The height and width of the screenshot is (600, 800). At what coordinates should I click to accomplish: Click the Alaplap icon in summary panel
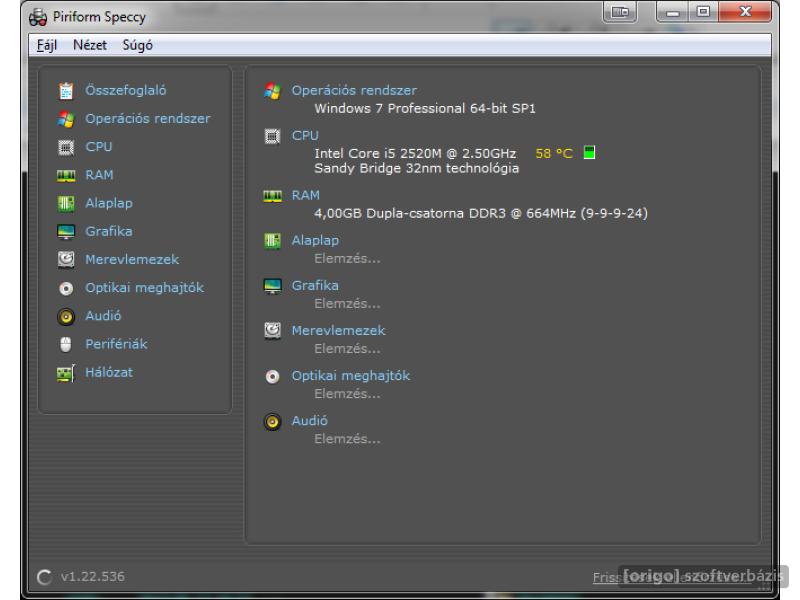click(272, 241)
